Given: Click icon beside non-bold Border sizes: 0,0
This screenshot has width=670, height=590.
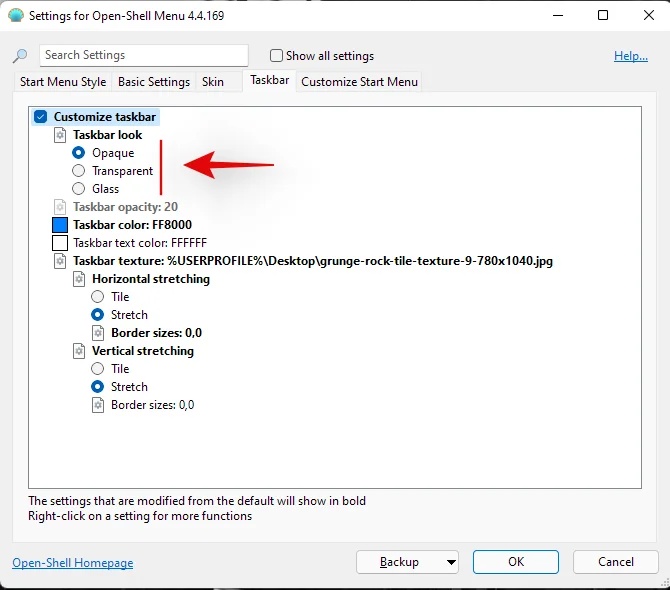Looking at the screenshot, I should tap(98, 405).
